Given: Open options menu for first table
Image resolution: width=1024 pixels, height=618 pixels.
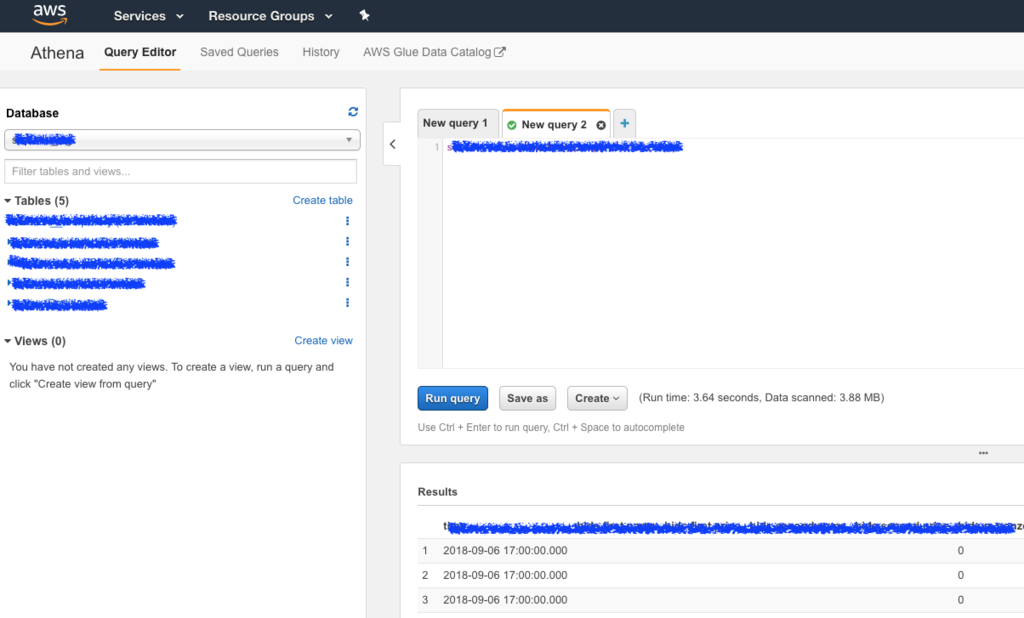Looking at the screenshot, I should pos(347,221).
